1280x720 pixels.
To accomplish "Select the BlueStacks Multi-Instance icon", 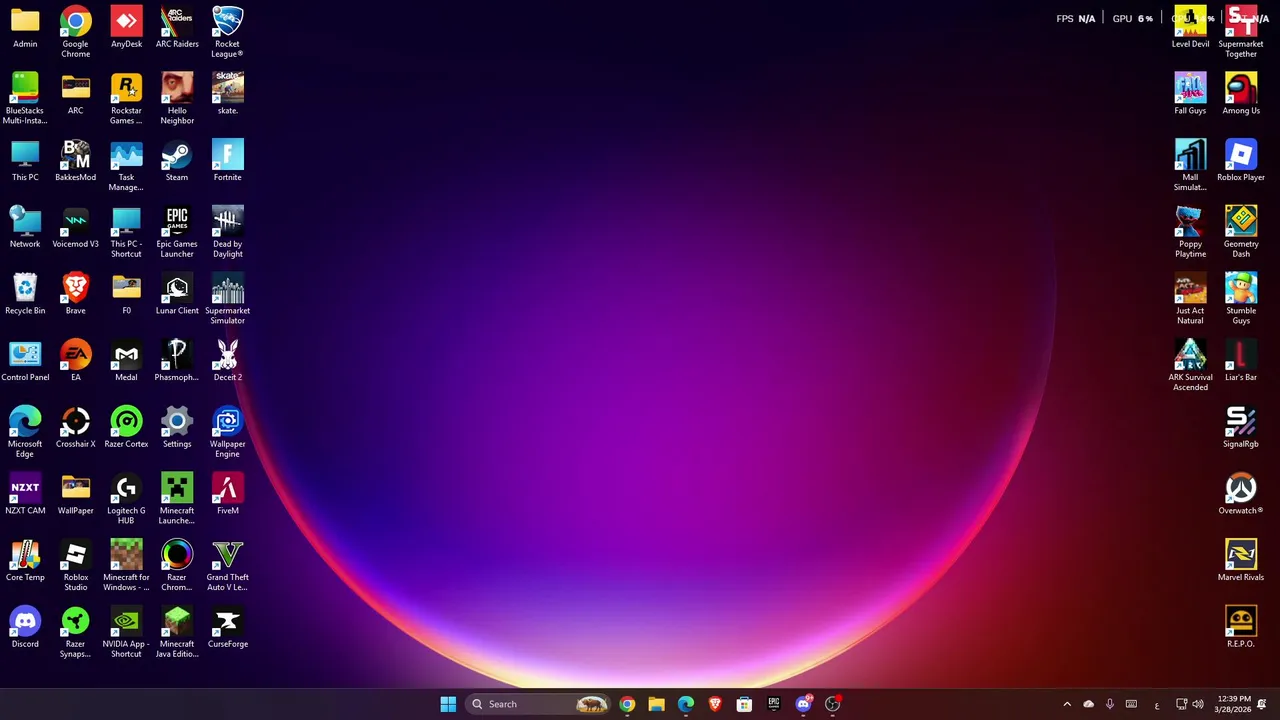I will tap(25, 88).
